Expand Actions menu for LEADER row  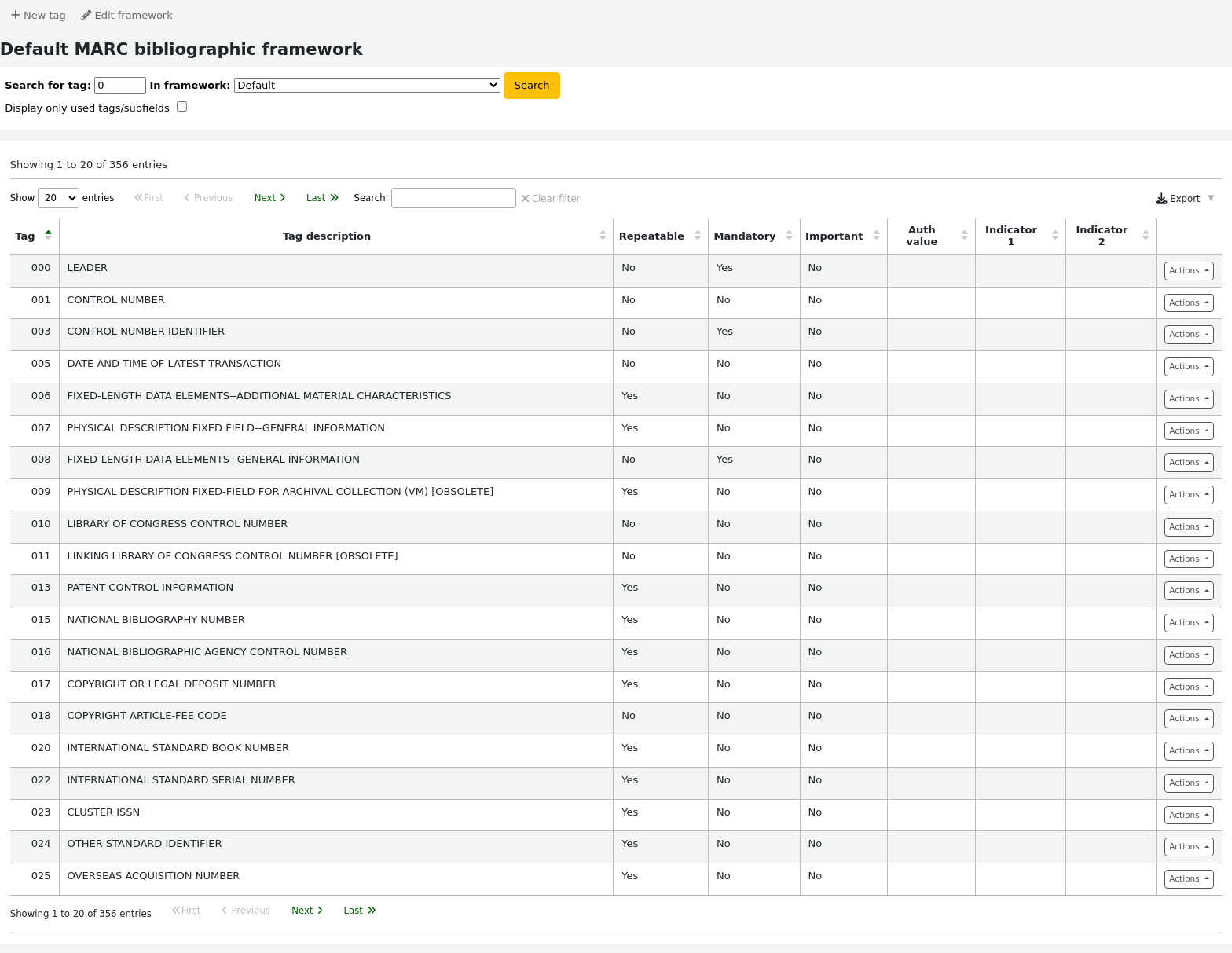click(1188, 271)
